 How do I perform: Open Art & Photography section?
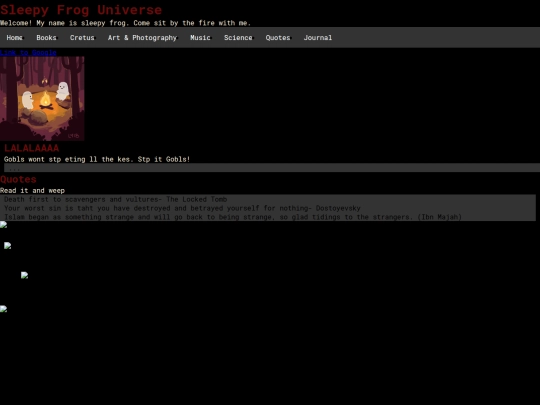tap(142, 38)
